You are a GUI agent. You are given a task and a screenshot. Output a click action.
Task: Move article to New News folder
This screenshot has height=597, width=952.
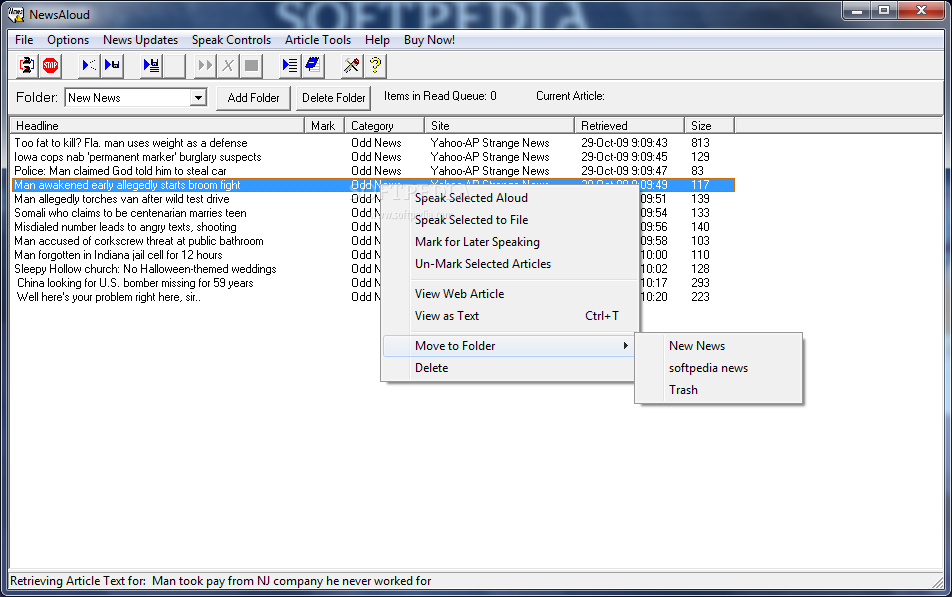coord(696,346)
